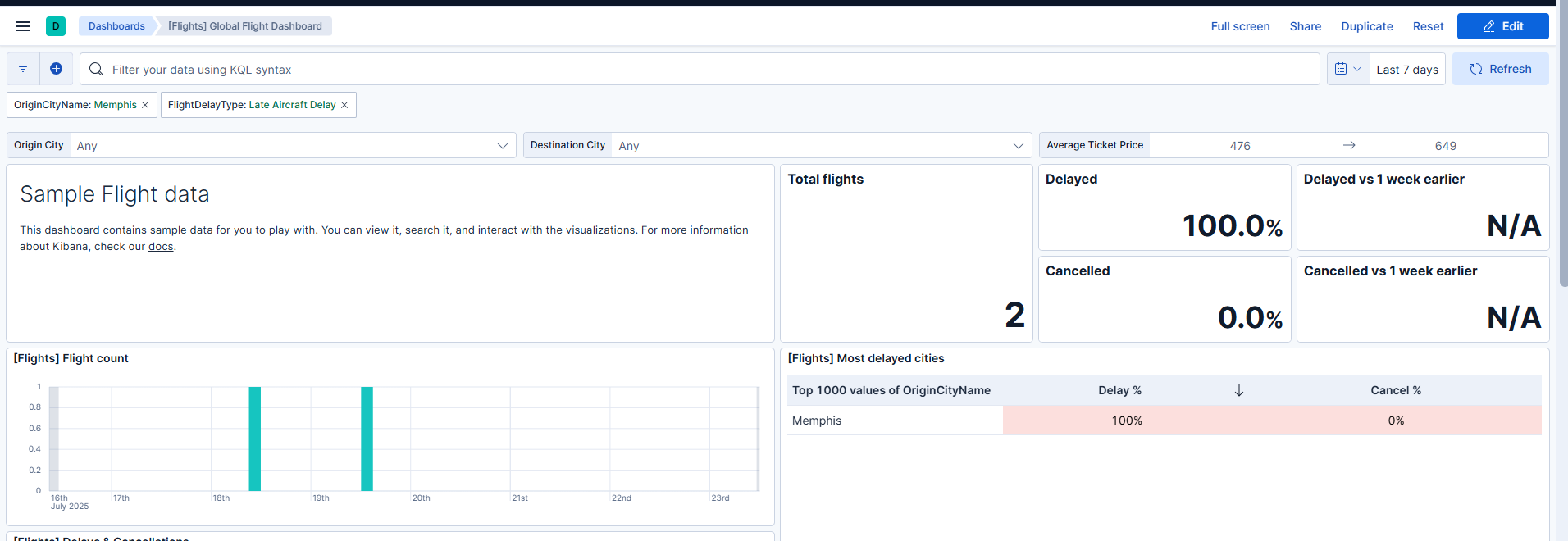Image resolution: width=1568 pixels, height=541 pixels.
Task: Open the hamburger navigation menu
Action: pyautogui.click(x=23, y=26)
